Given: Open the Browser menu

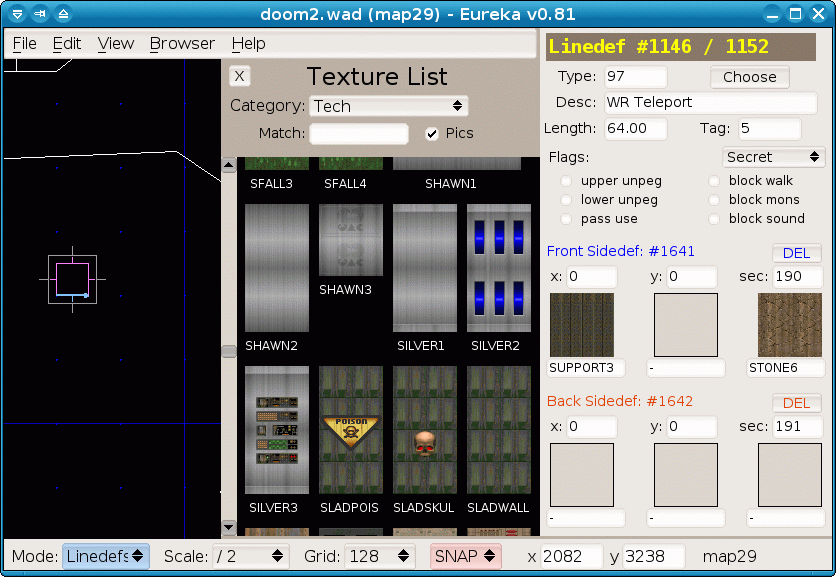Looking at the screenshot, I should tap(182, 44).
